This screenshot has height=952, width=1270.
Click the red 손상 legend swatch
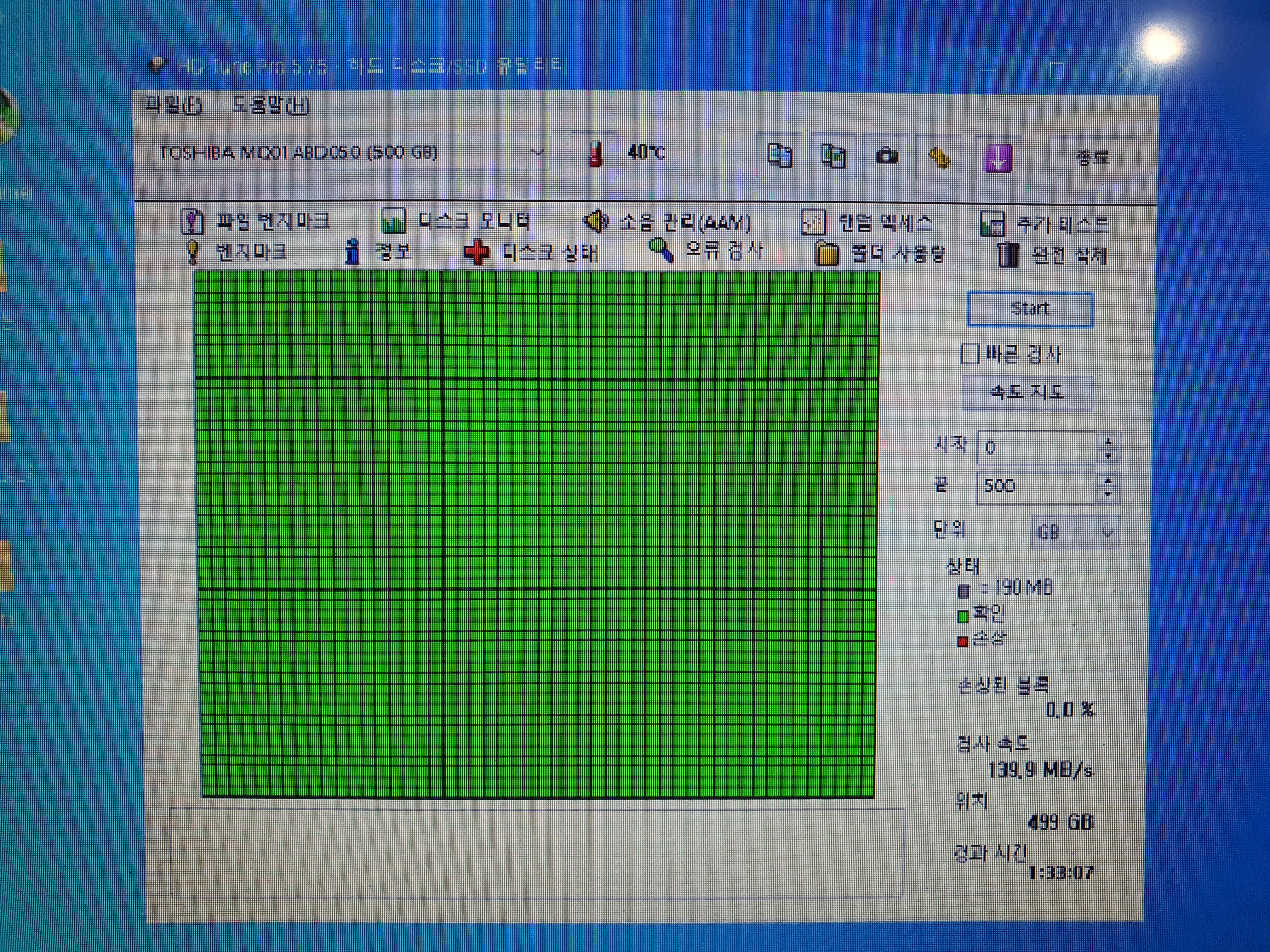(x=963, y=642)
